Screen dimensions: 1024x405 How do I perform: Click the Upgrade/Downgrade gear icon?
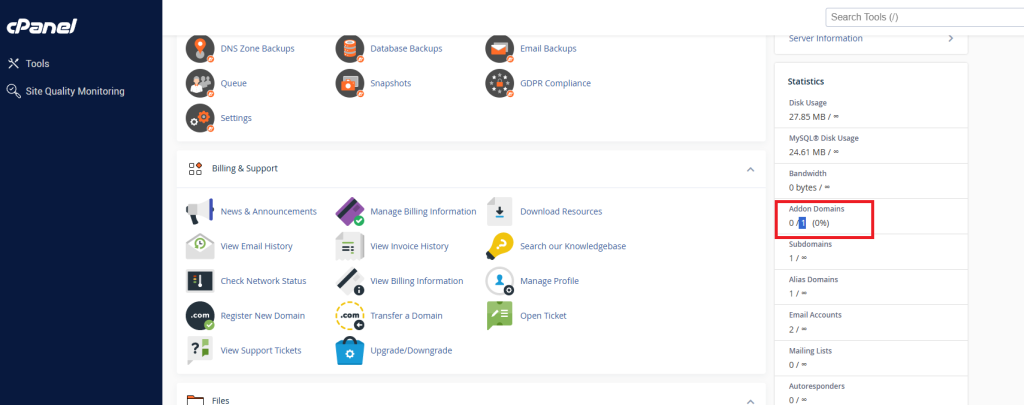[x=349, y=350]
